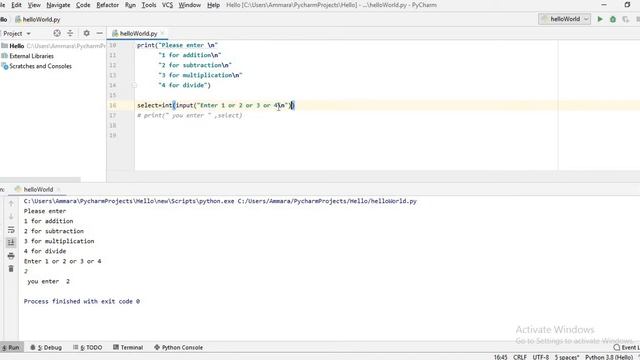
Task: Open the Help menu
Action: pyautogui.click(x=213, y=5)
